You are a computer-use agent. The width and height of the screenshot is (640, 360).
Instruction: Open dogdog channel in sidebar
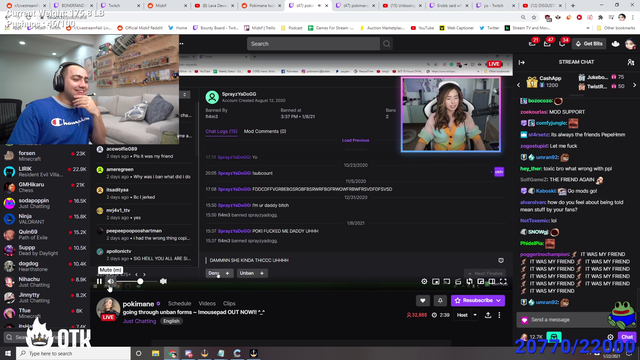pos(45,266)
